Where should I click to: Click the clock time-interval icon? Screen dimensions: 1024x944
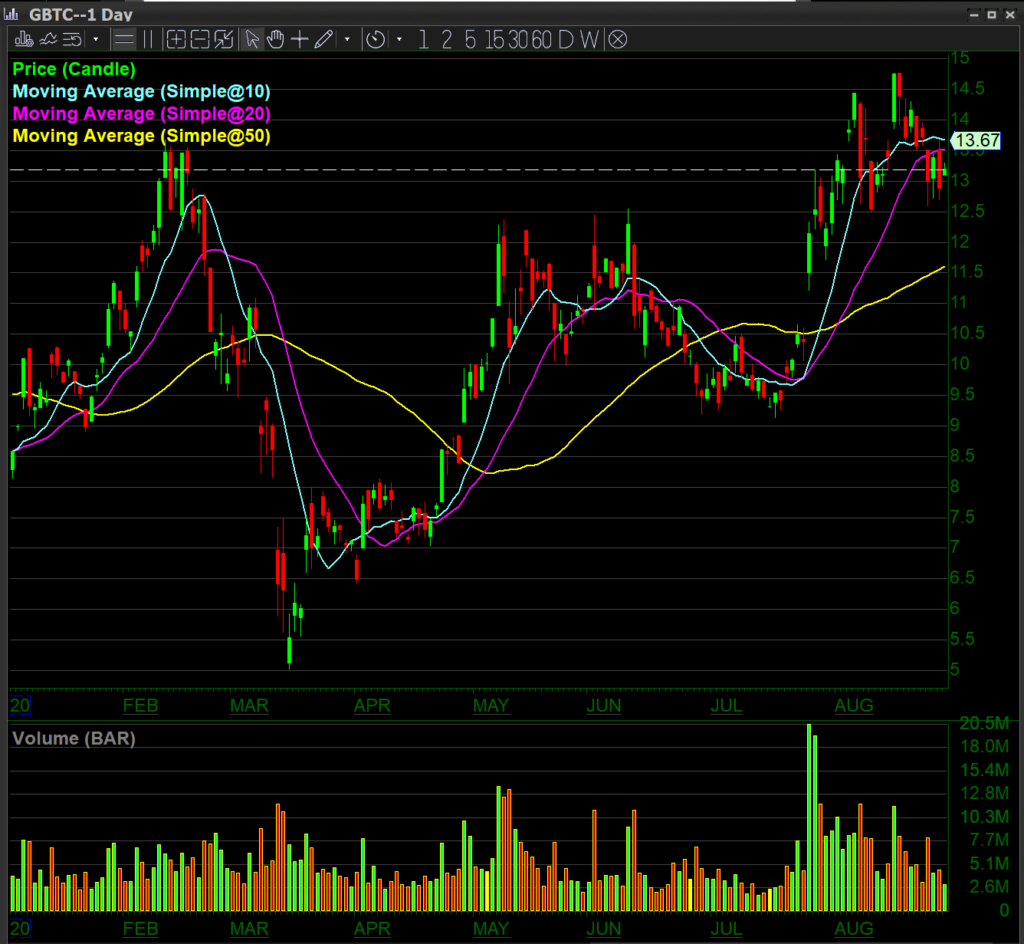click(x=375, y=40)
